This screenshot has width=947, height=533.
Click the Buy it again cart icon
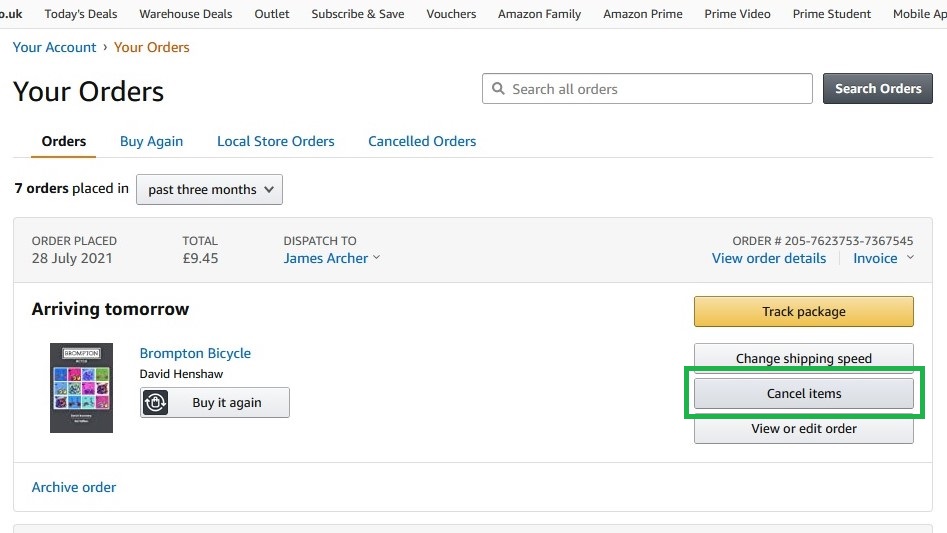157,403
